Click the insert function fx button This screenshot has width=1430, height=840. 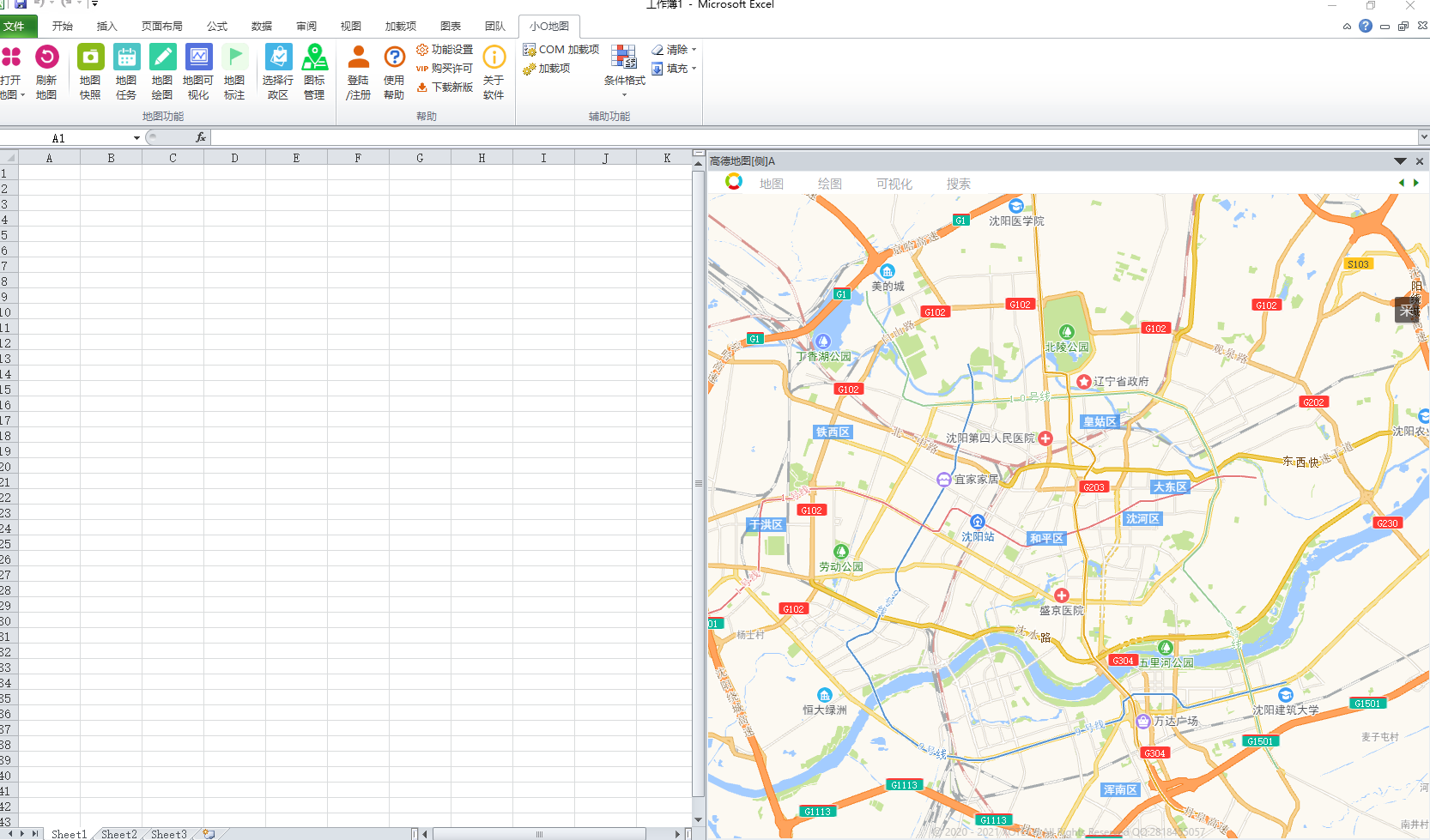(x=201, y=137)
